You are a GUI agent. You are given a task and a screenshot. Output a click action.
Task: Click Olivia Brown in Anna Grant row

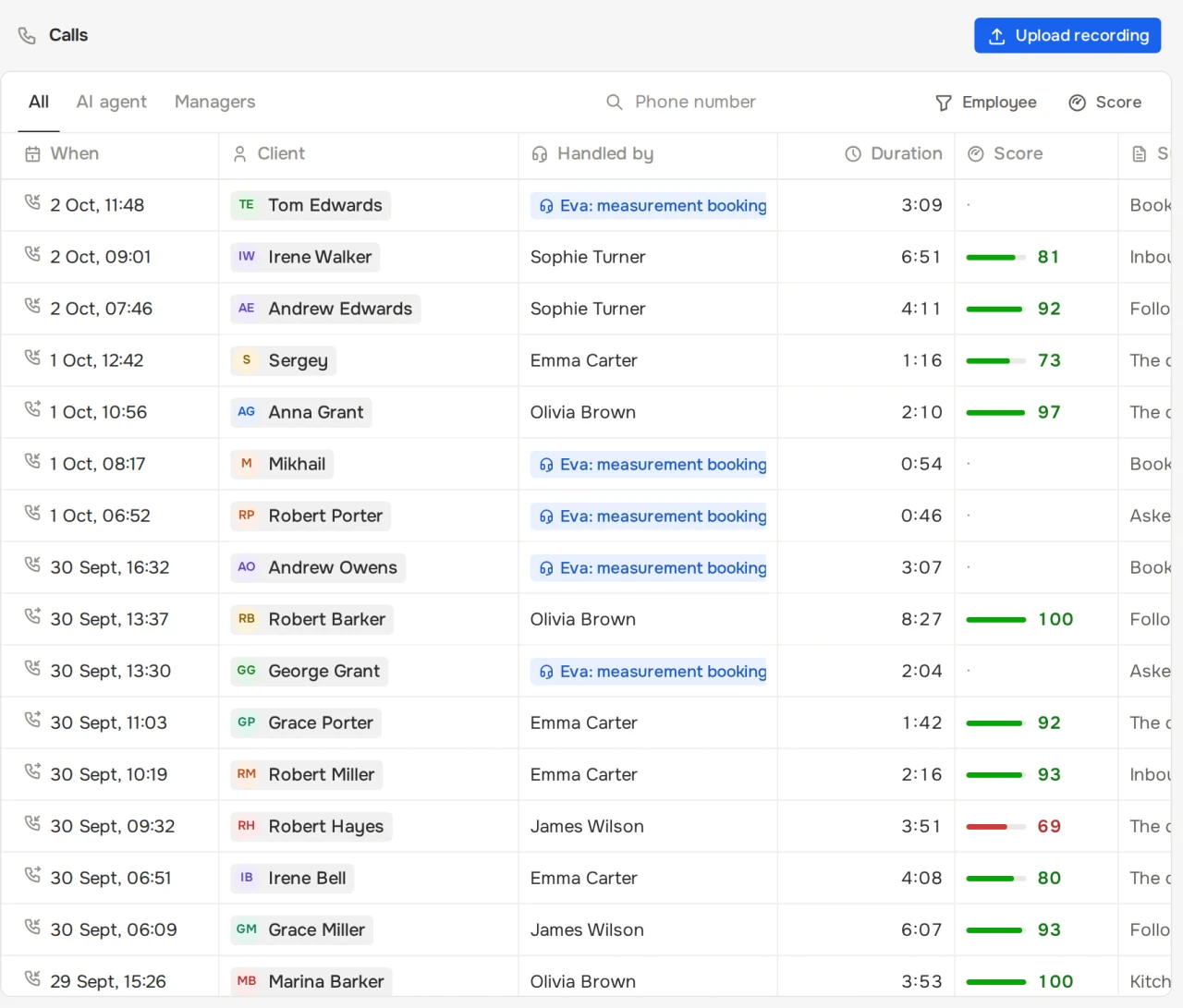(x=583, y=412)
